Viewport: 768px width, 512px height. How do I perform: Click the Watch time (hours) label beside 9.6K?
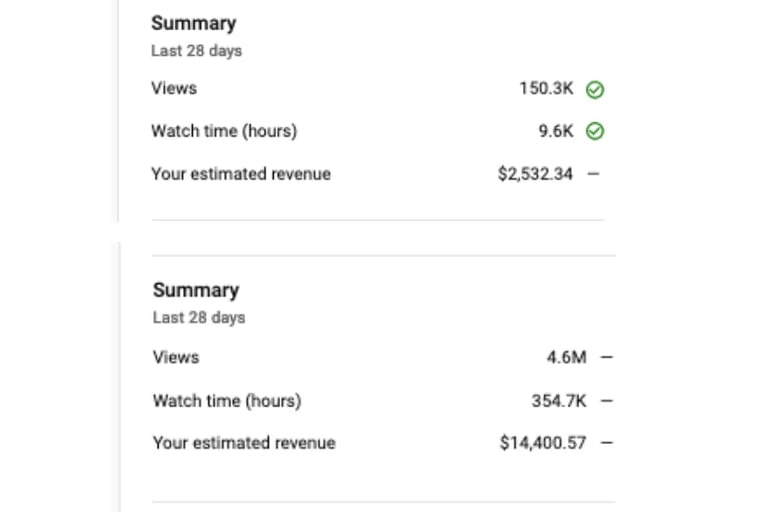(x=224, y=131)
